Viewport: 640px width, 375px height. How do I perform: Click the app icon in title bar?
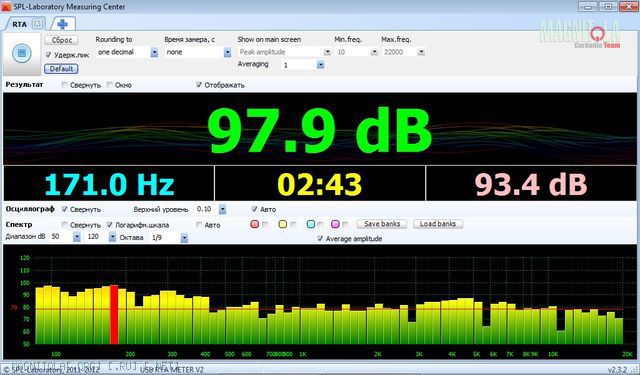tap(6, 7)
